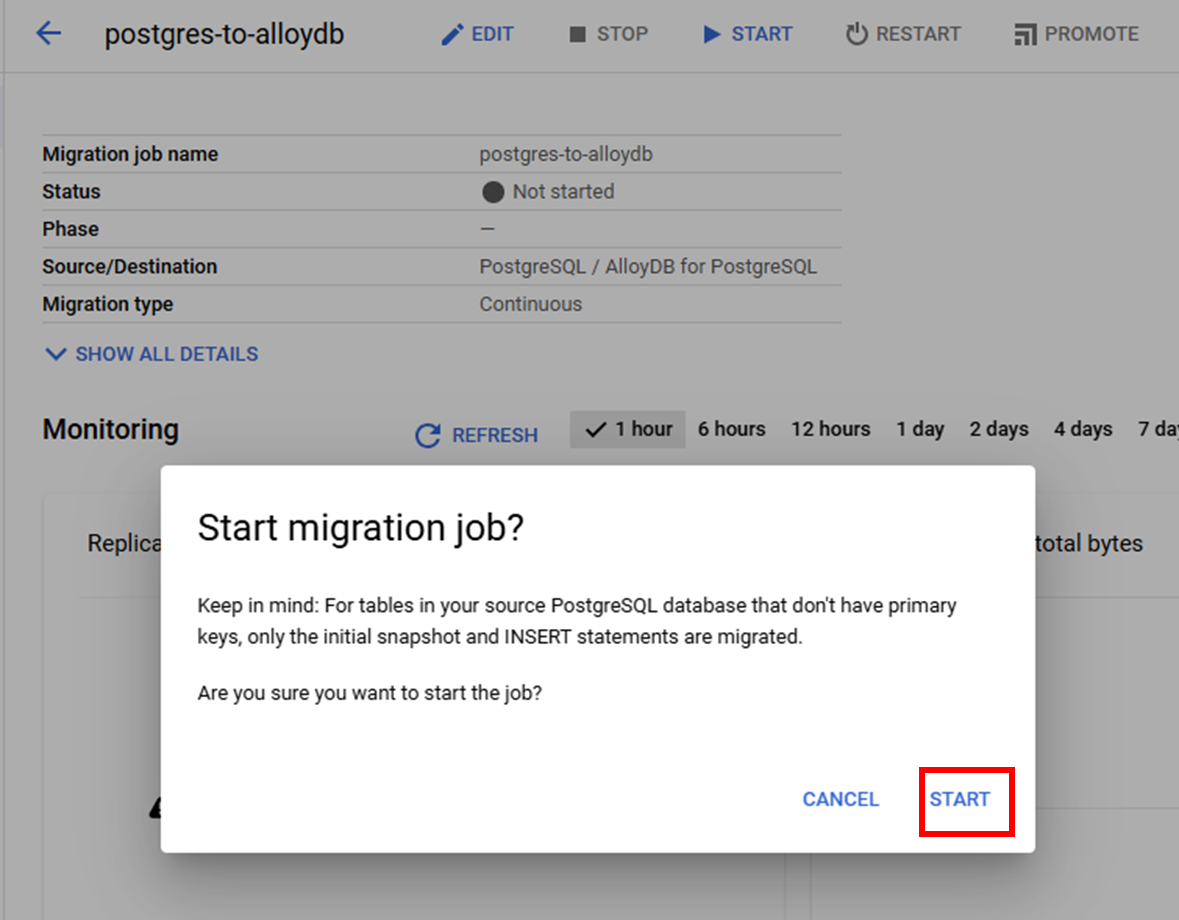Select the 4 days time range
1179x920 pixels.
coord(1083,429)
